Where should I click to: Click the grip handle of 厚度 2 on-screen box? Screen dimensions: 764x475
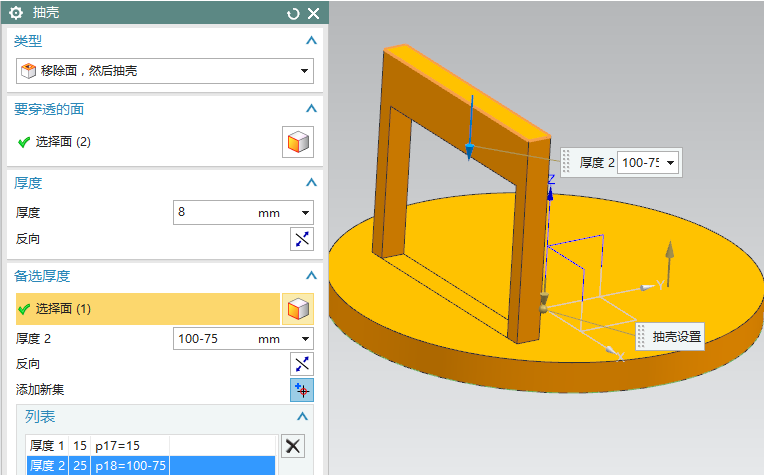click(x=566, y=162)
